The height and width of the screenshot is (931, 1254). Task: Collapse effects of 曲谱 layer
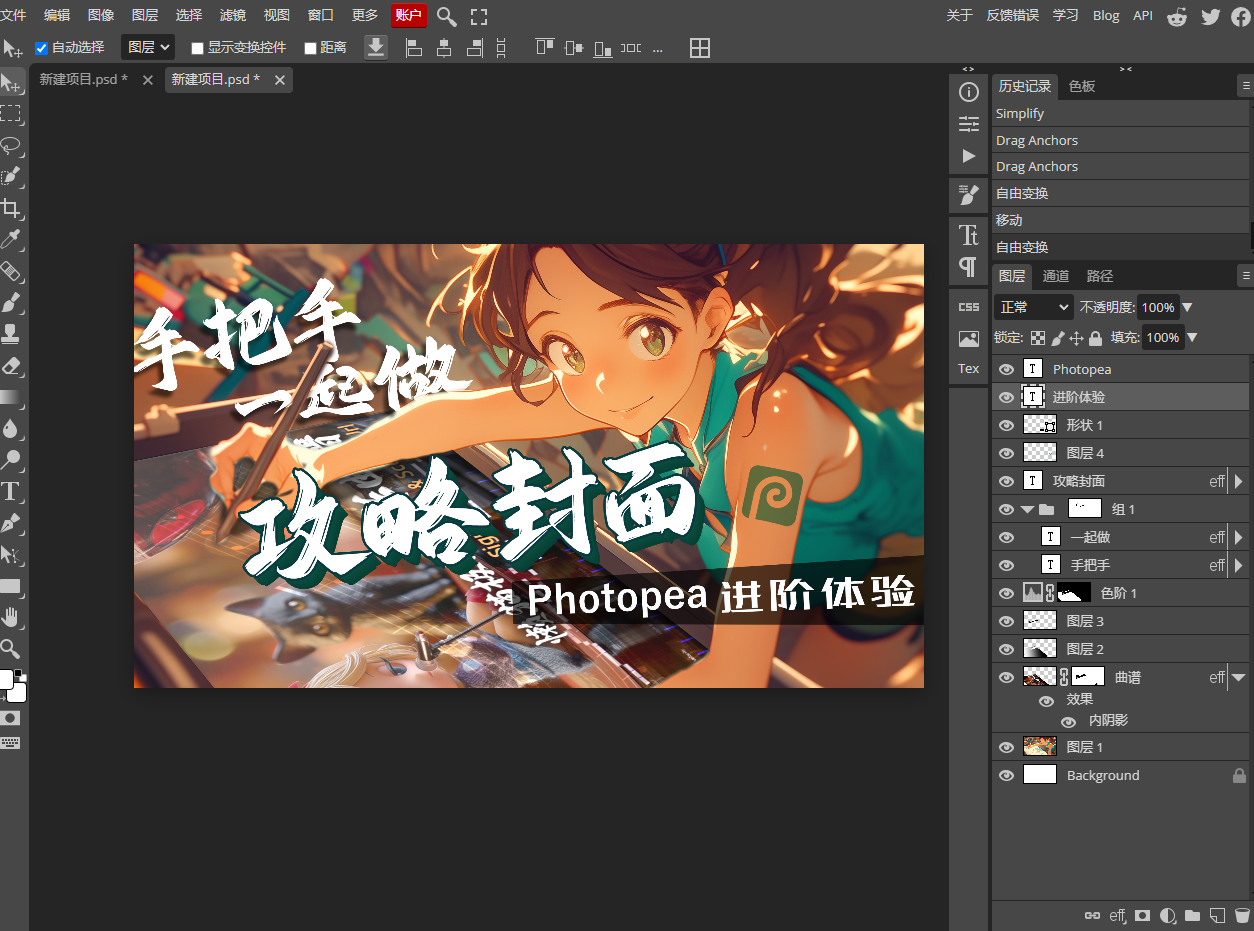click(x=1239, y=677)
